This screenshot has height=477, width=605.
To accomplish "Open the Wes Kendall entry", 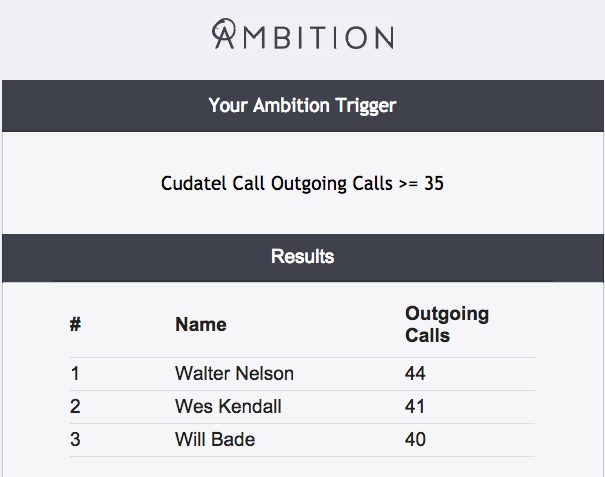I will [228, 407].
